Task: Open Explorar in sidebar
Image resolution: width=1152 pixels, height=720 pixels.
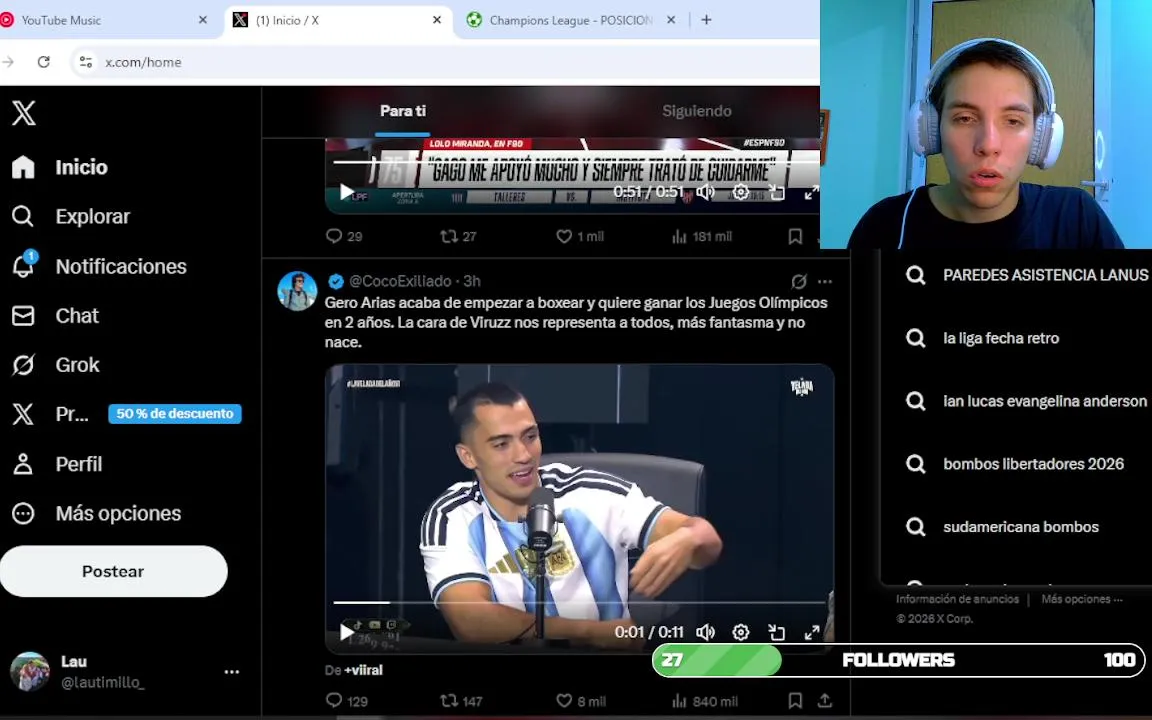Action: click(71, 217)
